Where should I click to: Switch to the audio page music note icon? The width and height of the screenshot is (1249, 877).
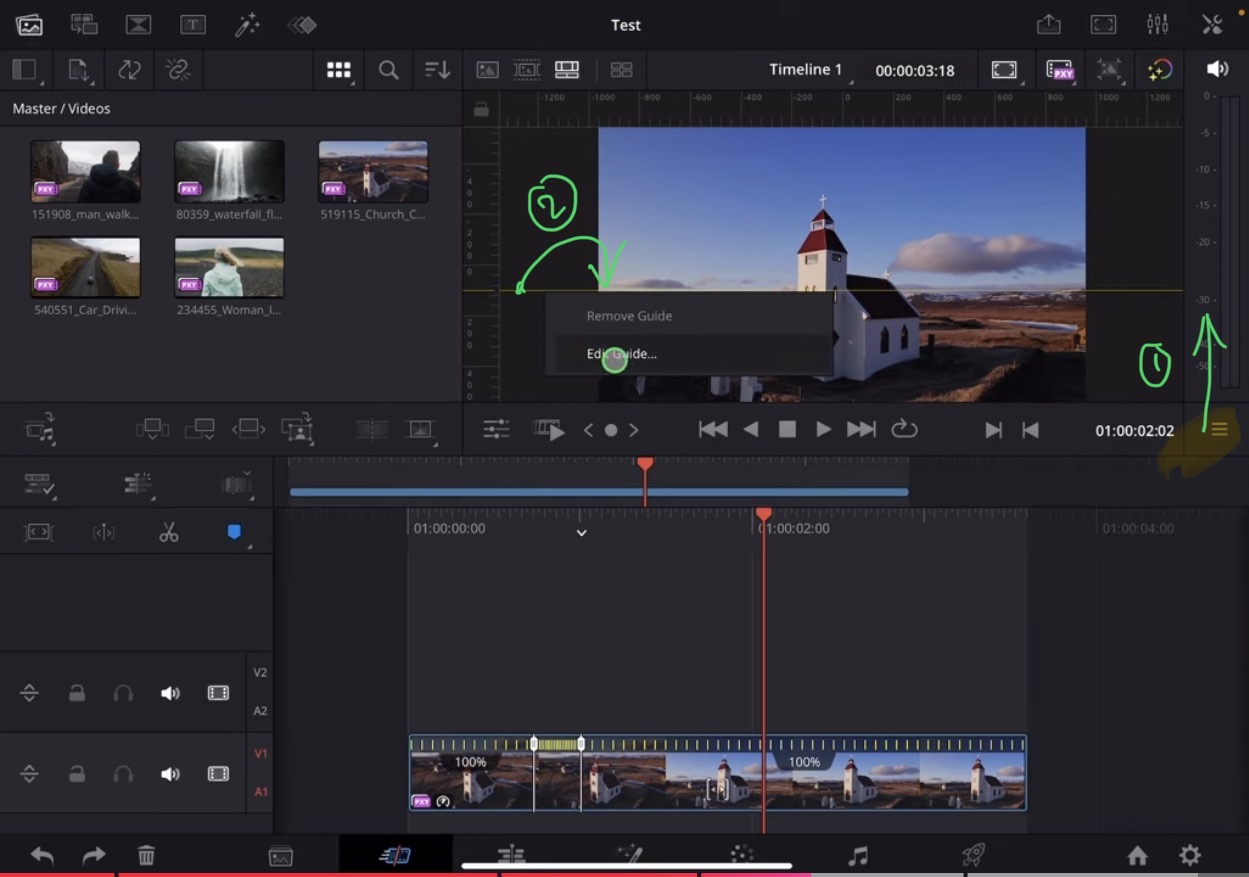pos(857,855)
